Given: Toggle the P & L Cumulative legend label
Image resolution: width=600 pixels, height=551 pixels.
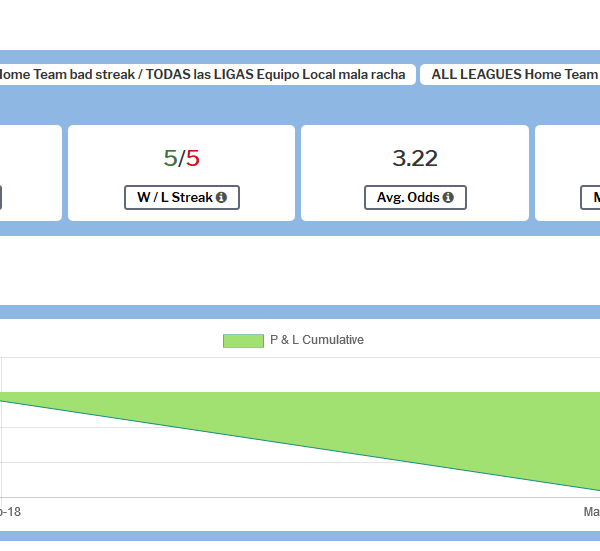Looking at the screenshot, I should 317,341.
